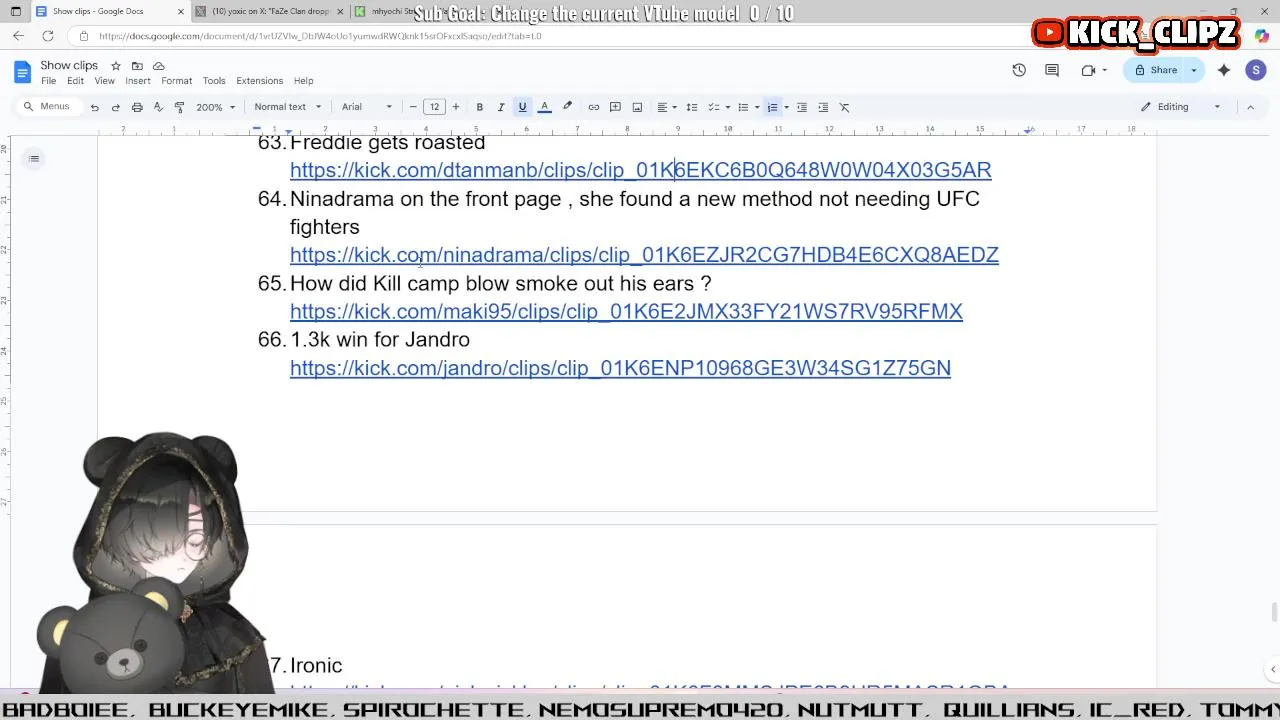The height and width of the screenshot is (720, 1280).
Task: Collapse the menus with chevron
Action: 1250,107
